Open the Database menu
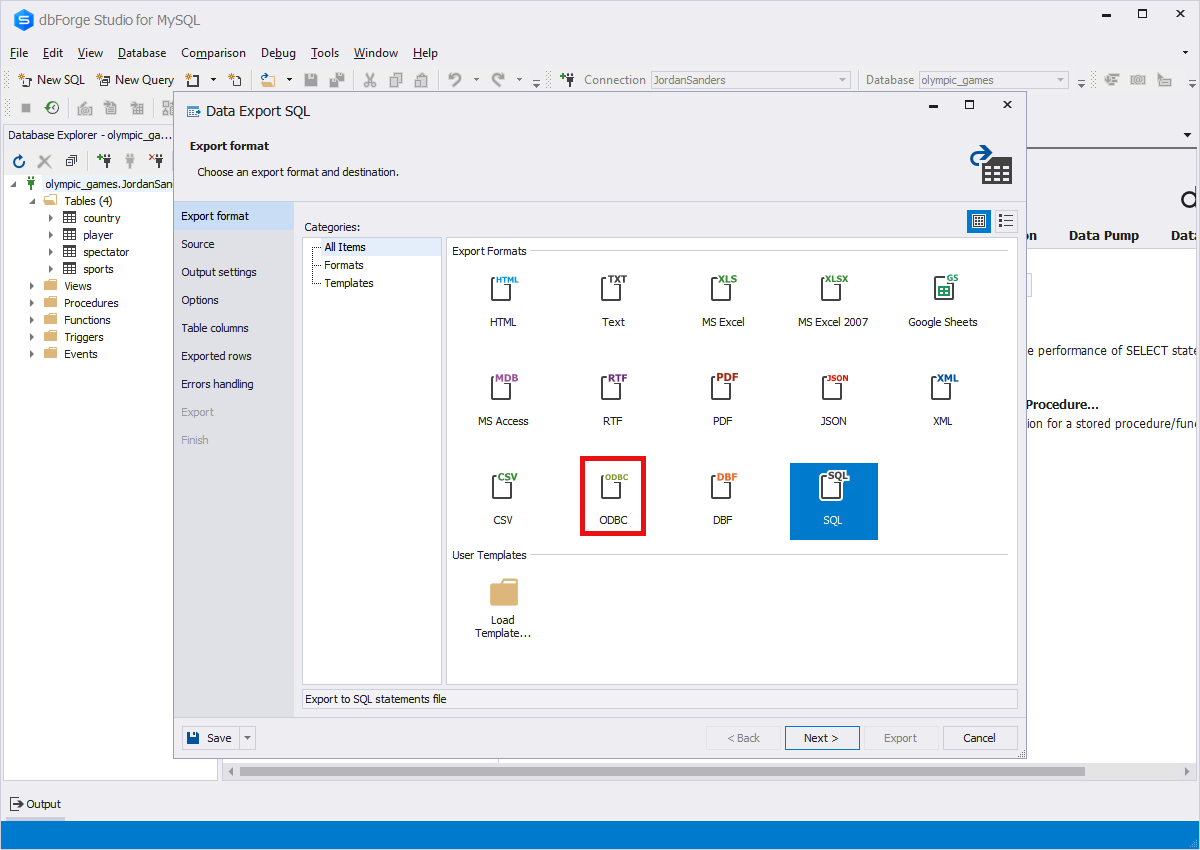The height and width of the screenshot is (850, 1200). pyautogui.click(x=142, y=53)
